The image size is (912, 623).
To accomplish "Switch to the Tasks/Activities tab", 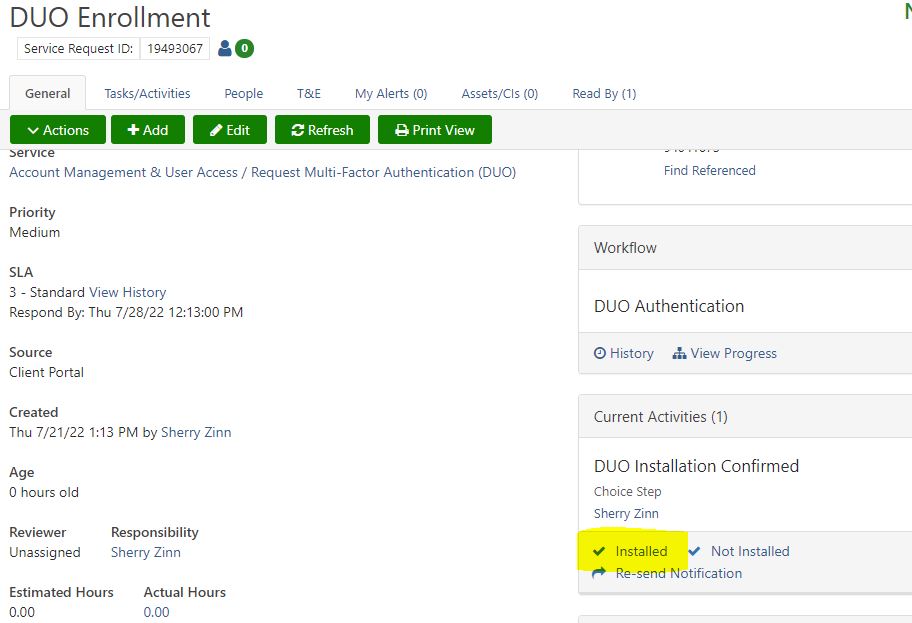I will click(147, 93).
